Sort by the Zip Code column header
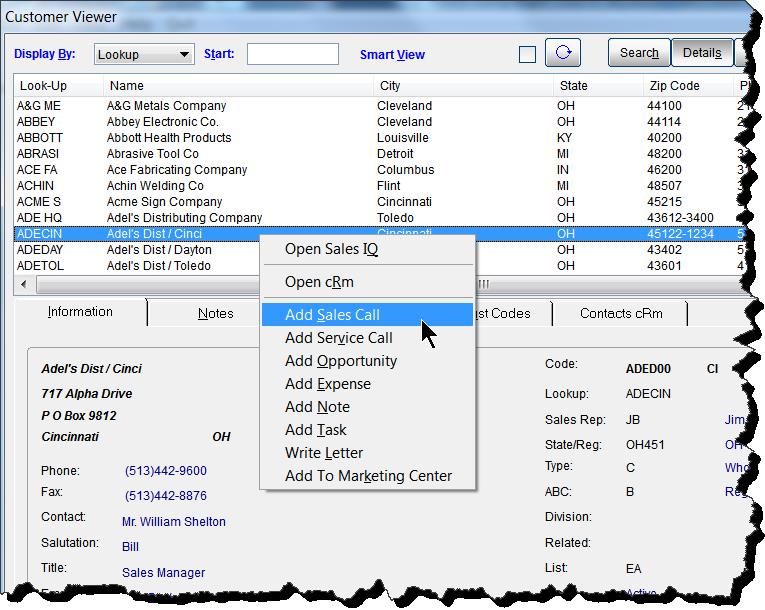The height and width of the screenshot is (610, 765). pos(688,86)
